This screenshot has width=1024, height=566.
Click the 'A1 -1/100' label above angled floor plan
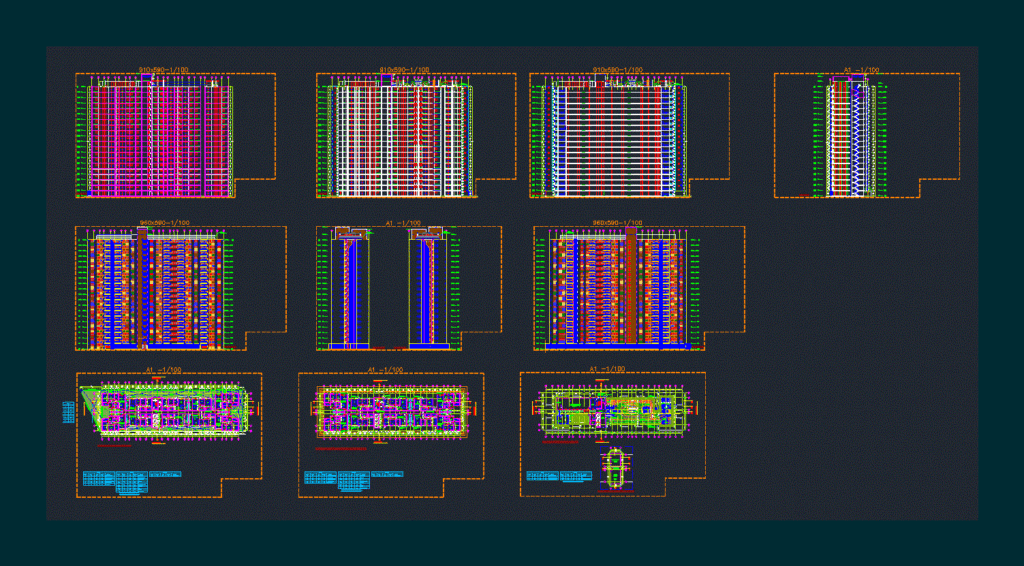[163, 369]
